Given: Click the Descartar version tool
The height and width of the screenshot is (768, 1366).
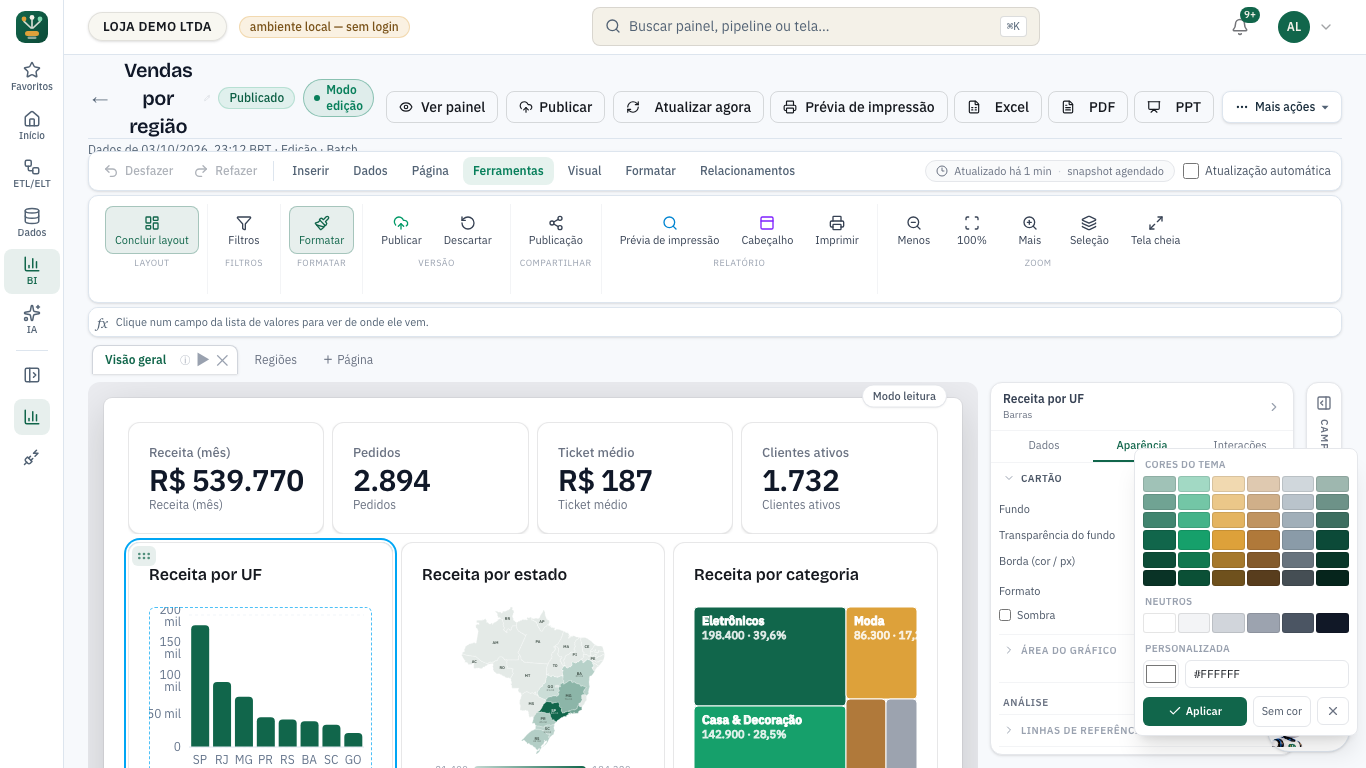Looking at the screenshot, I should [467, 230].
